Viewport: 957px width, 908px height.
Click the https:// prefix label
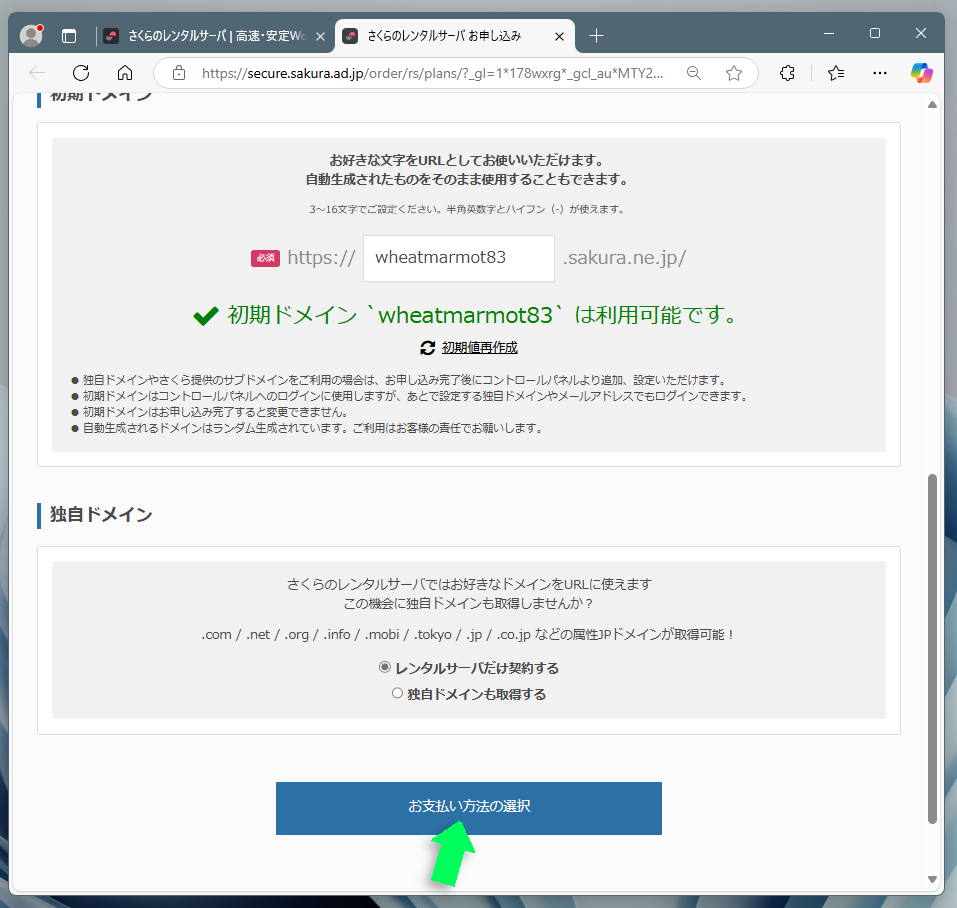click(321, 258)
